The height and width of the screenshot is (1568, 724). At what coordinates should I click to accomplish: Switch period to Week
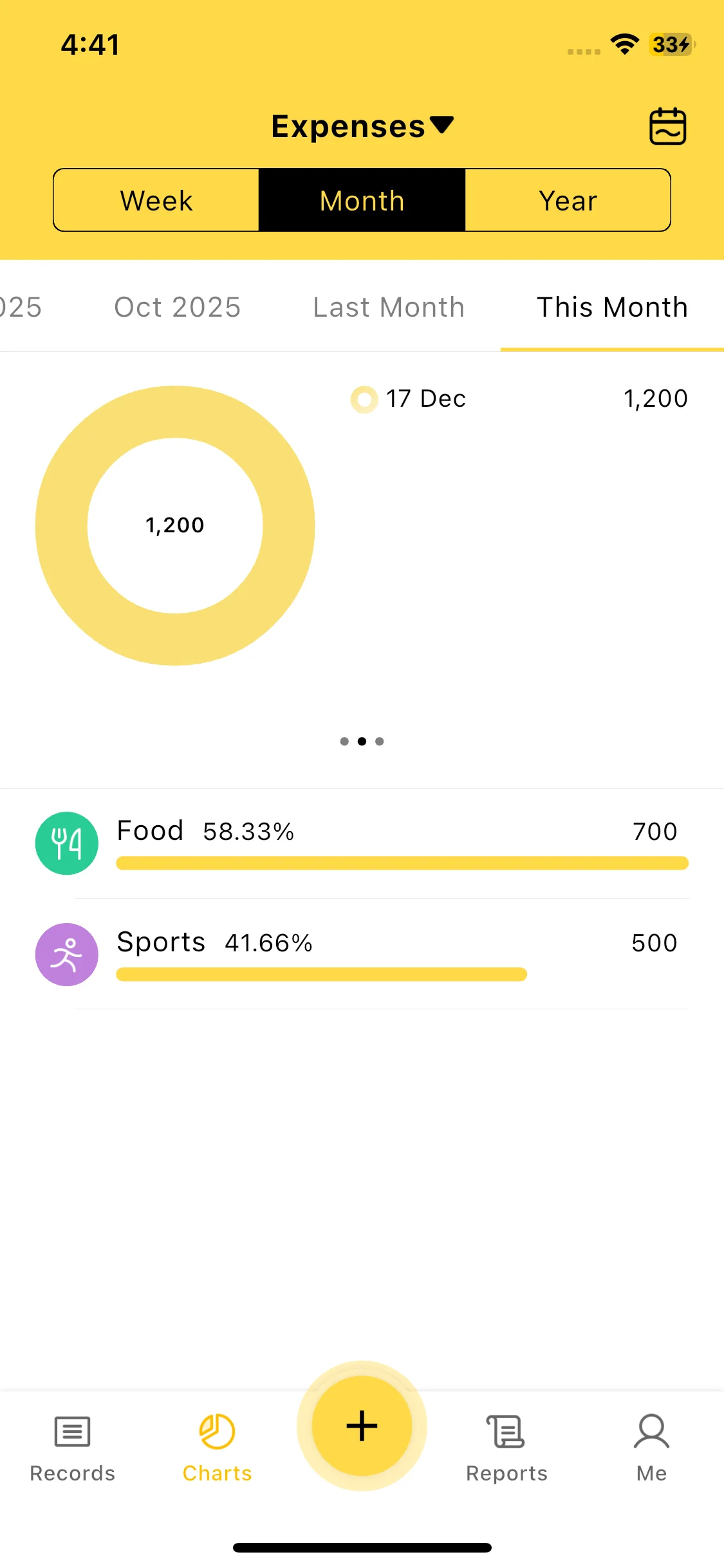pyautogui.click(x=156, y=200)
